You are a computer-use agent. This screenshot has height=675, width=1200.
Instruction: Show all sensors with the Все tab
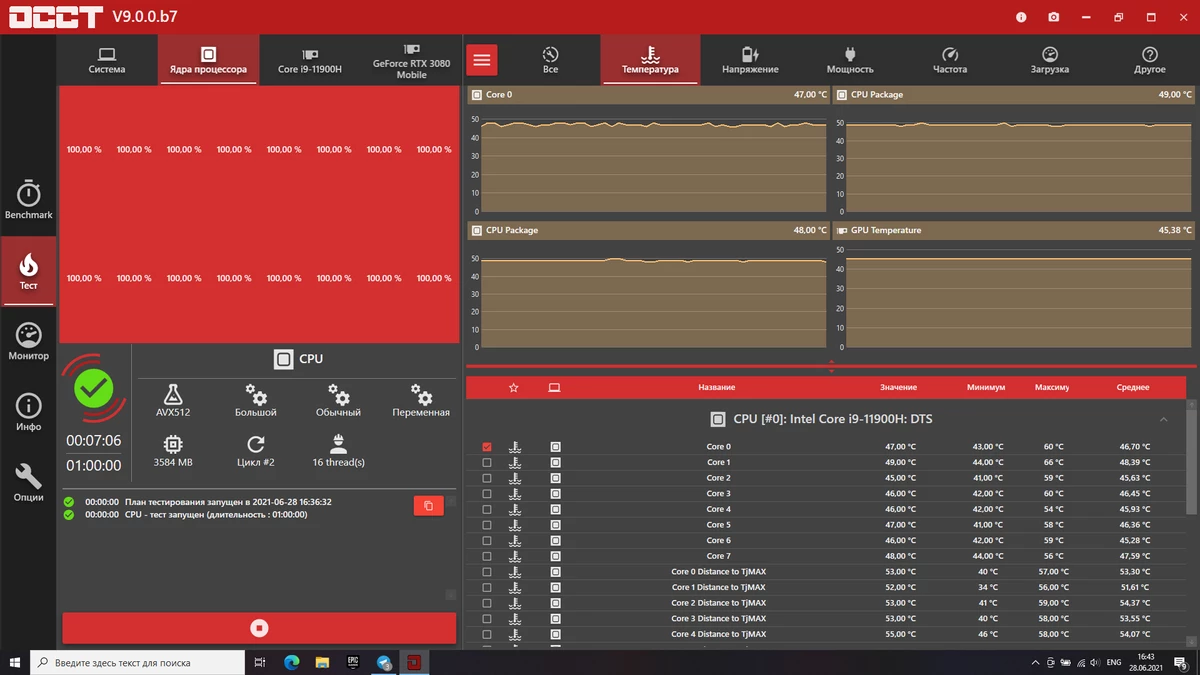[x=550, y=60]
